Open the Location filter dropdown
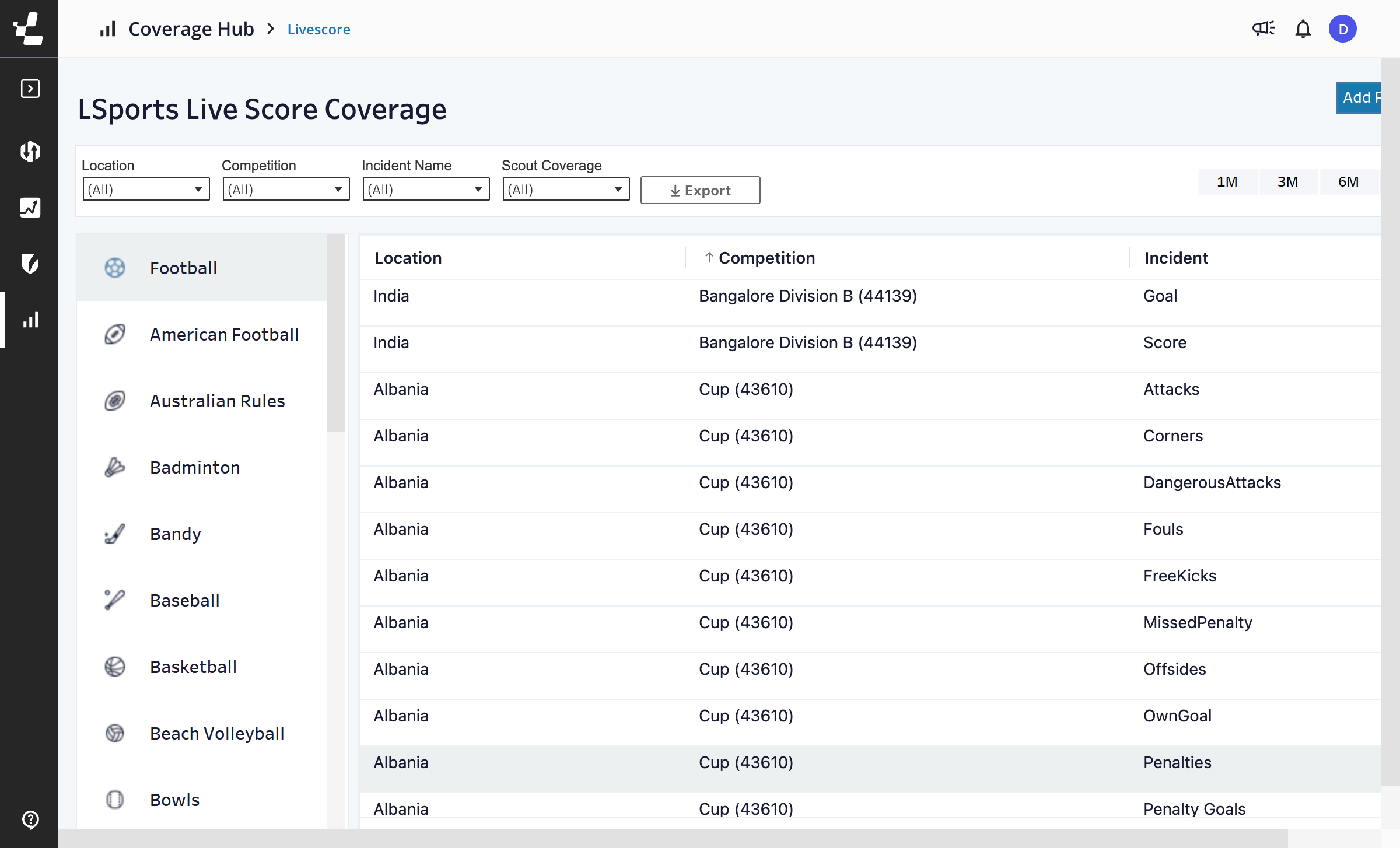The height and width of the screenshot is (848, 1400). click(x=146, y=190)
